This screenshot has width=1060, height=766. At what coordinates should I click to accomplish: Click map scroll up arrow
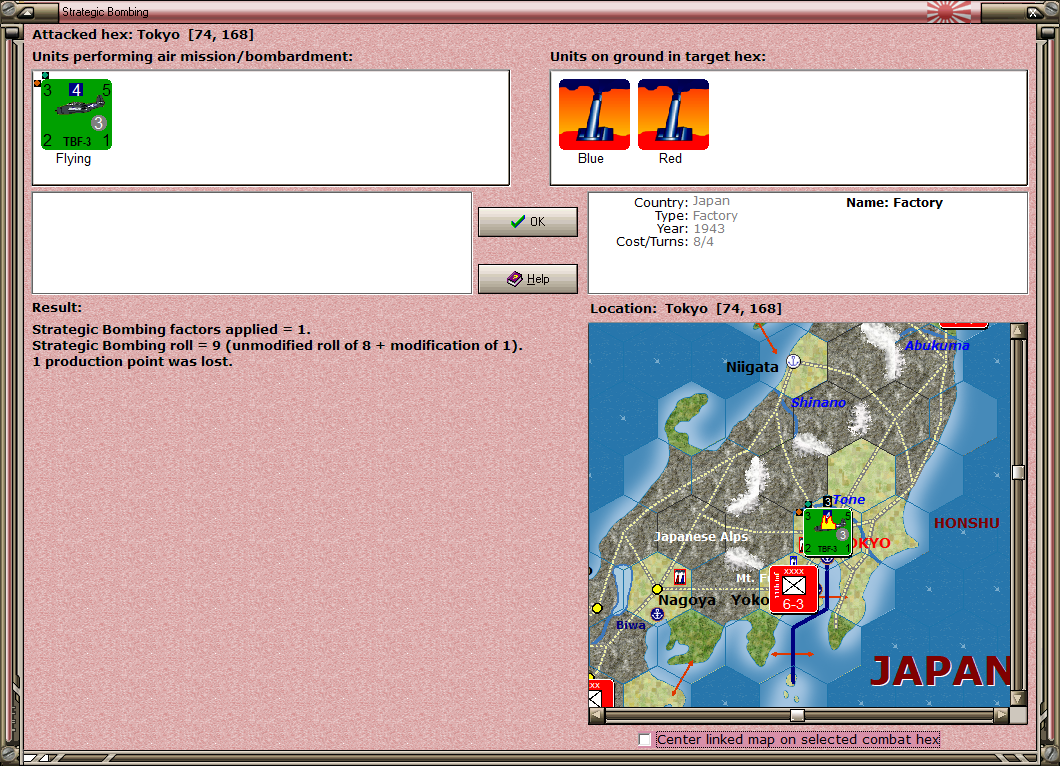[1018, 331]
